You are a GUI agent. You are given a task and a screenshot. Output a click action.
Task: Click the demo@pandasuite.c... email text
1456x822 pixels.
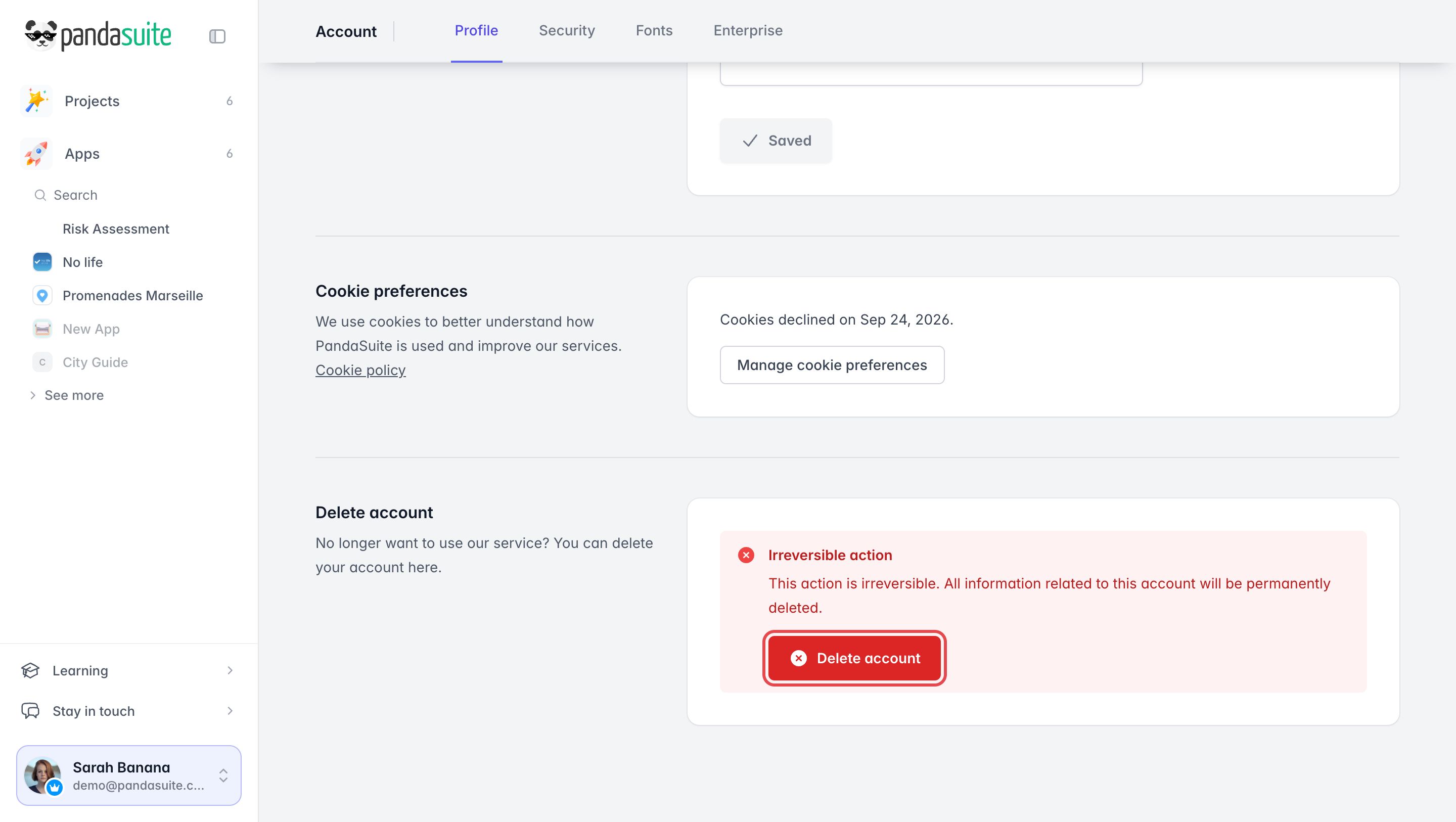pyautogui.click(x=139, y=785)
